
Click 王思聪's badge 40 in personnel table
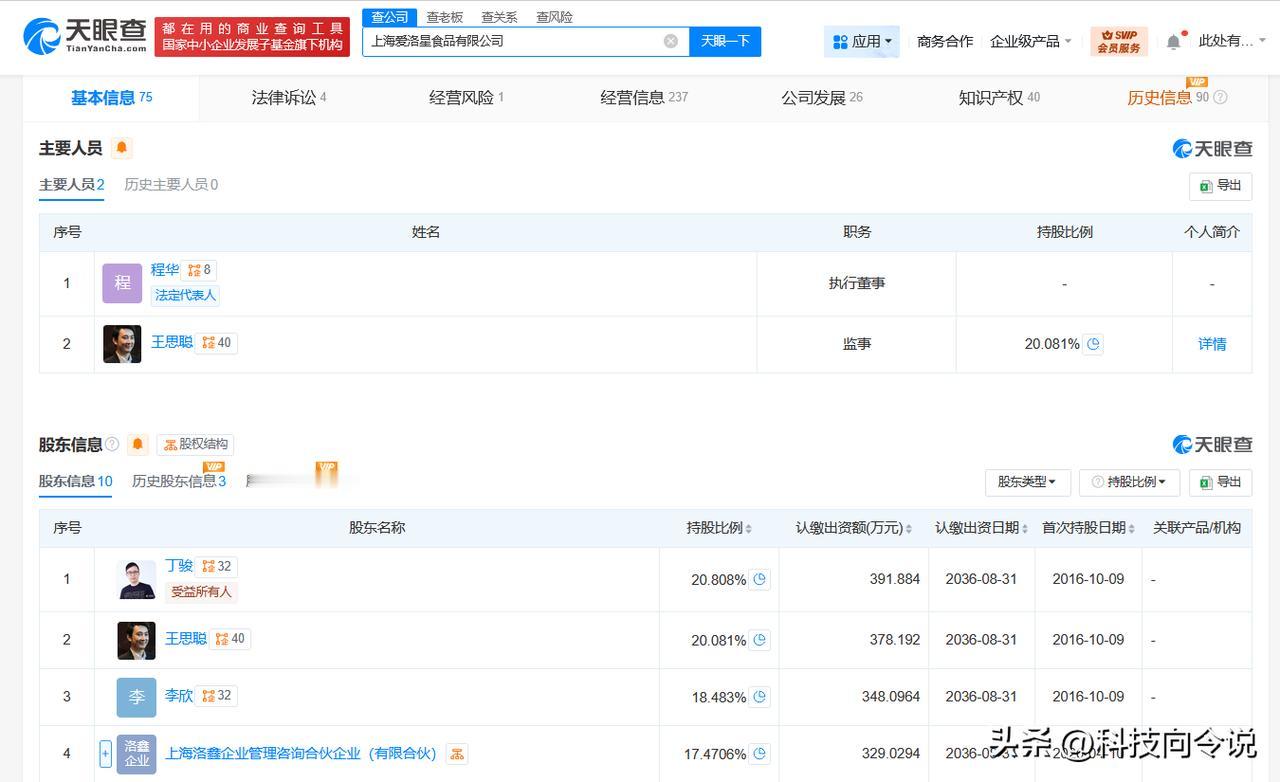coord(216,342)
